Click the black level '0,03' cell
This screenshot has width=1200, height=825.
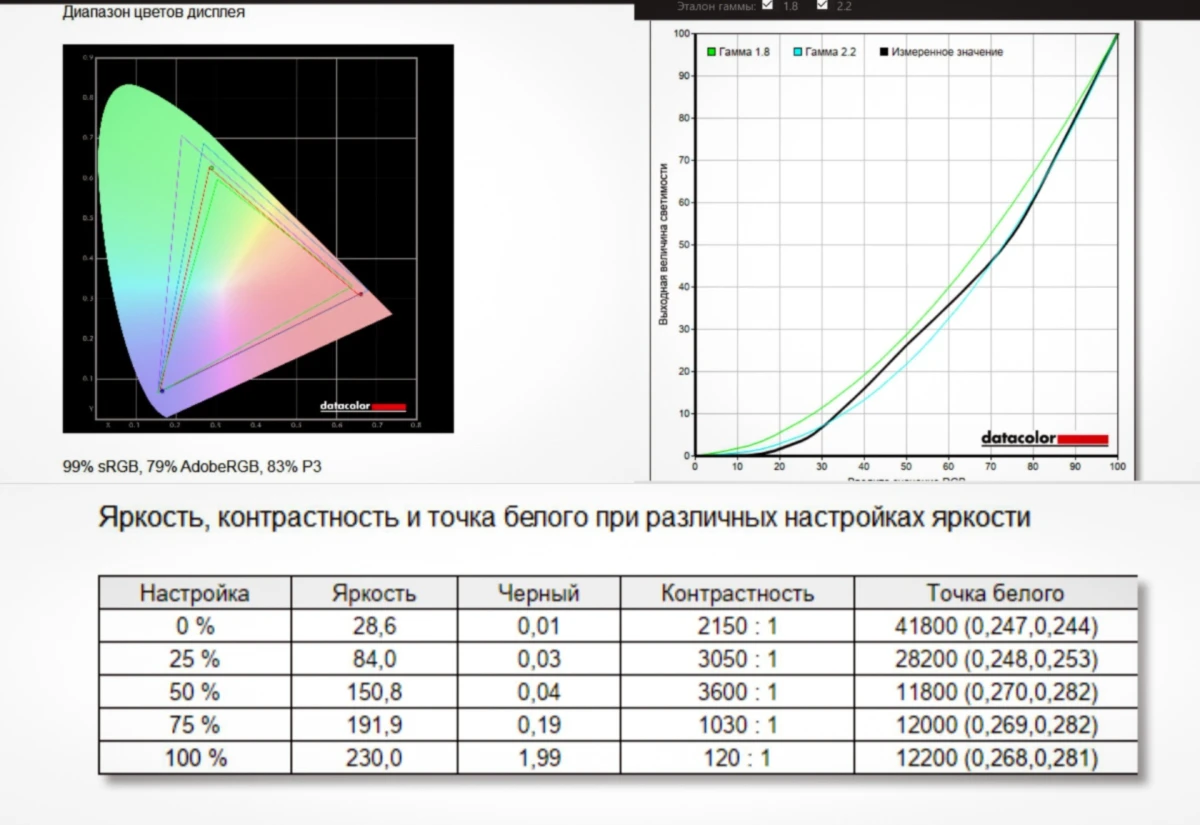click(x=538, y=659)
